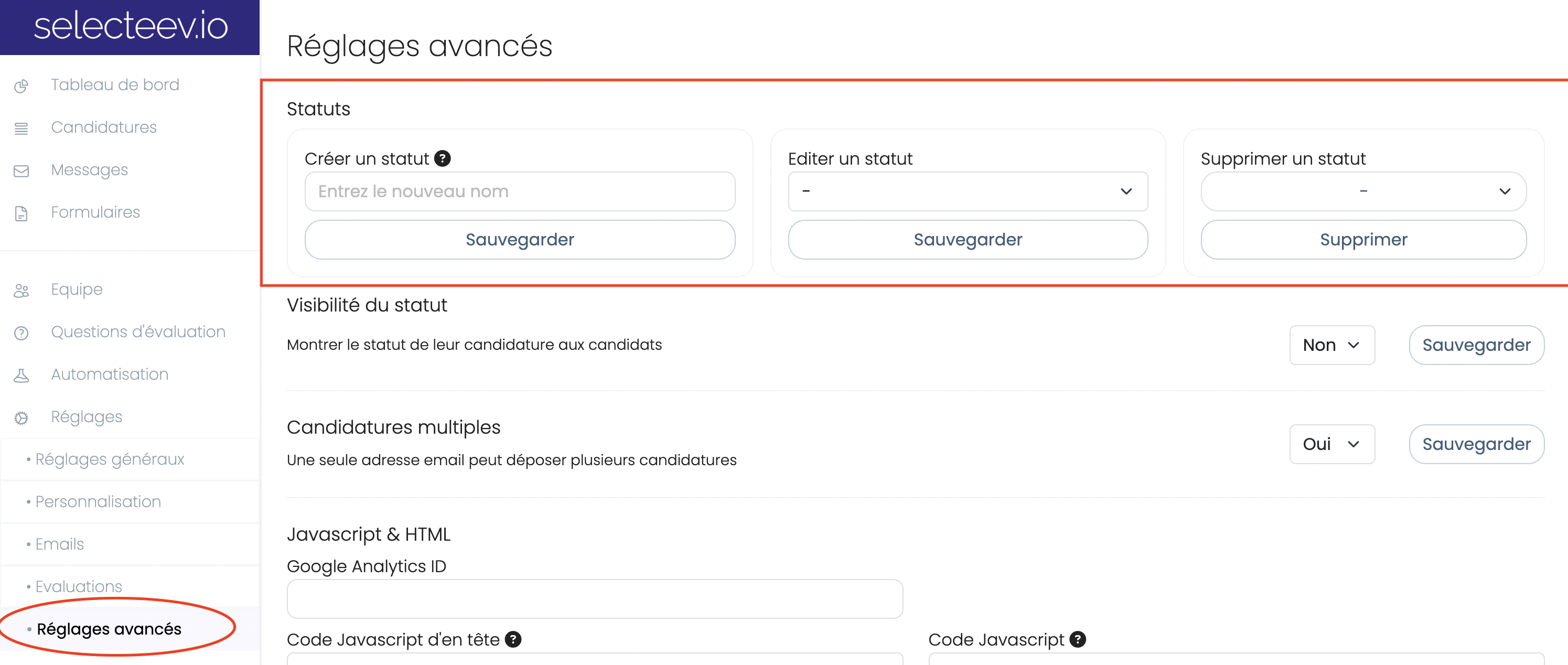
Task: Click the new status name input field
Action: tap(519, 191)
